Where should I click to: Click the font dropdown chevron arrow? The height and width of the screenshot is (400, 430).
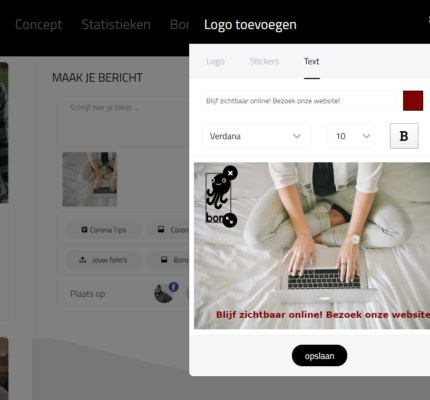pyautogui.click(x=297, y=136)
